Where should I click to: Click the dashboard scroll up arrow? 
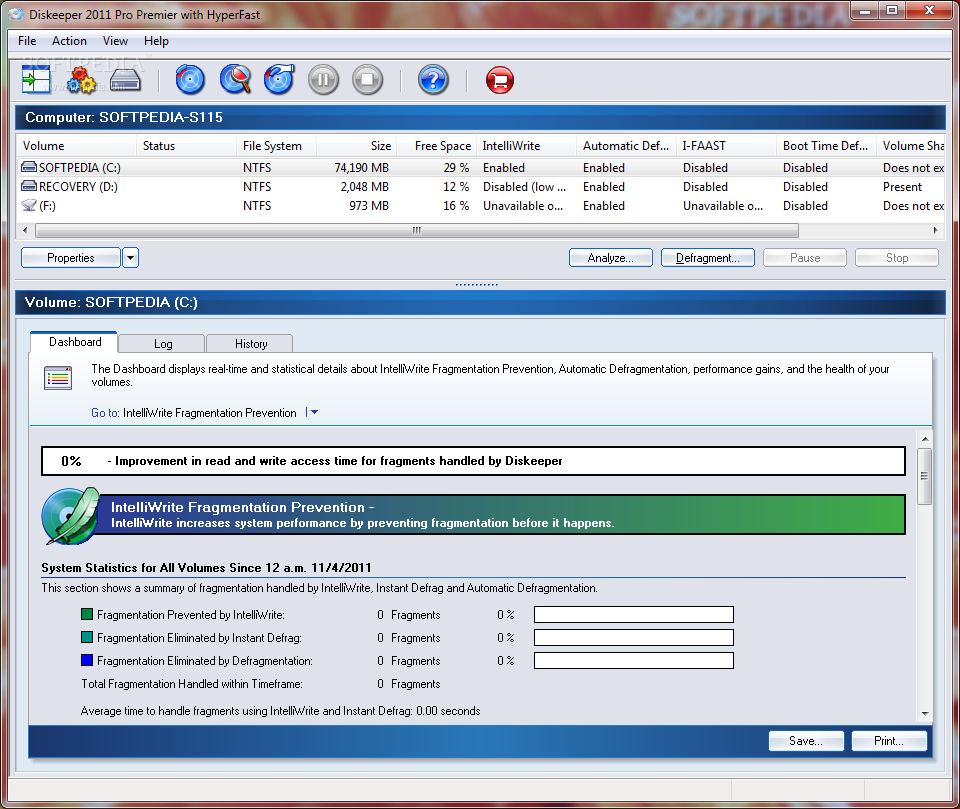924,438
